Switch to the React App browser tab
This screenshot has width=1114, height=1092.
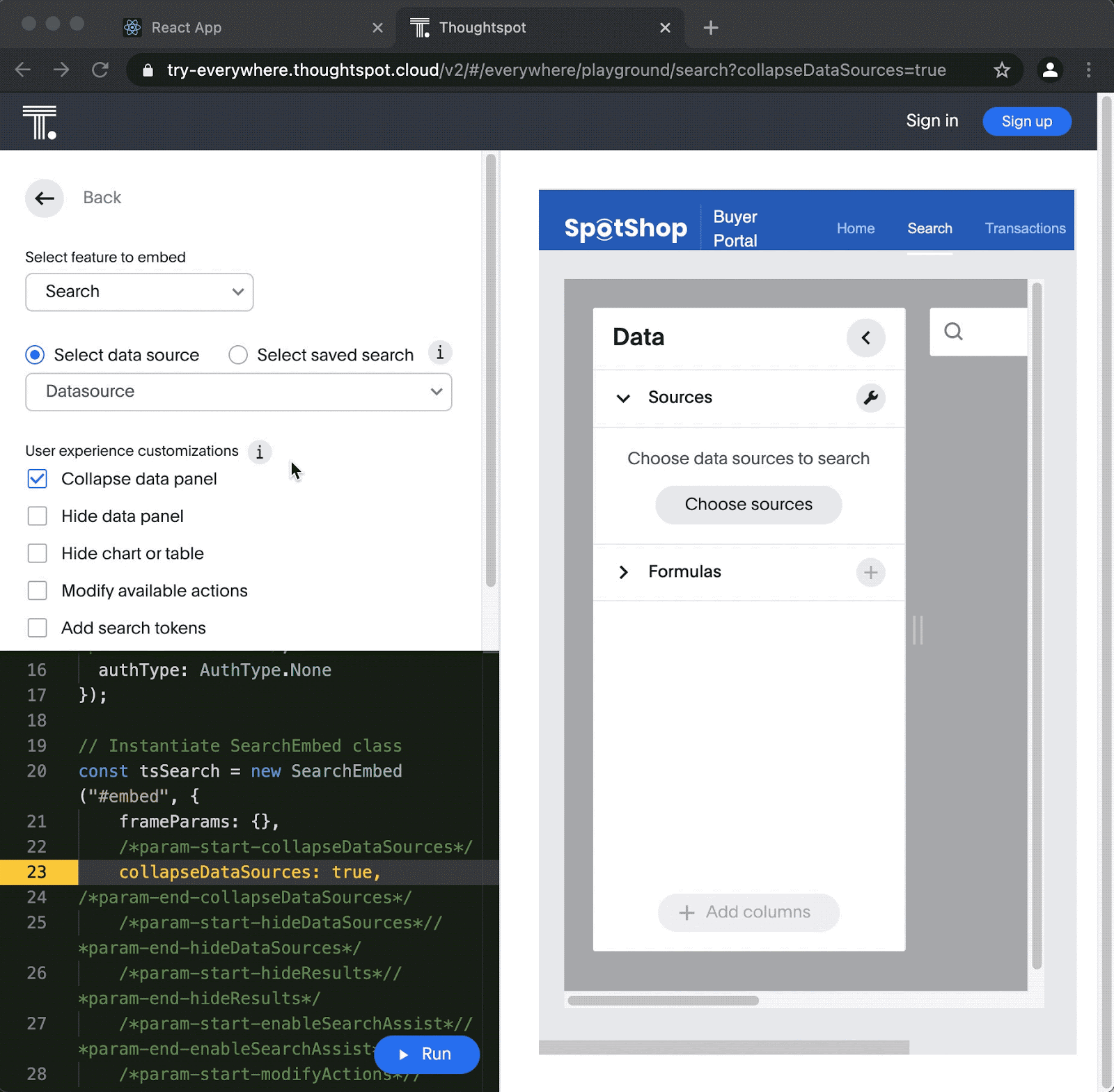pyautogui.click(x=186, y=28)
